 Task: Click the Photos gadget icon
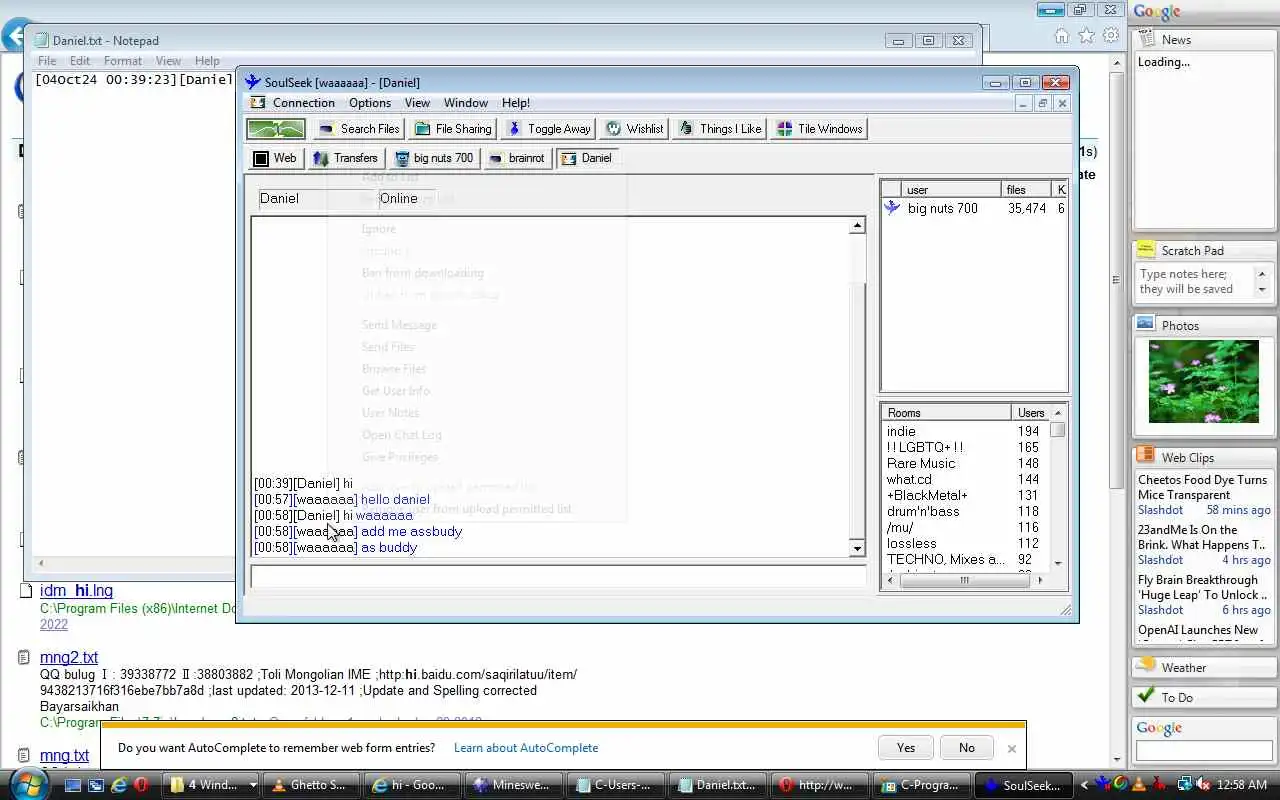pyautogui.click(x=1146, y=325)
